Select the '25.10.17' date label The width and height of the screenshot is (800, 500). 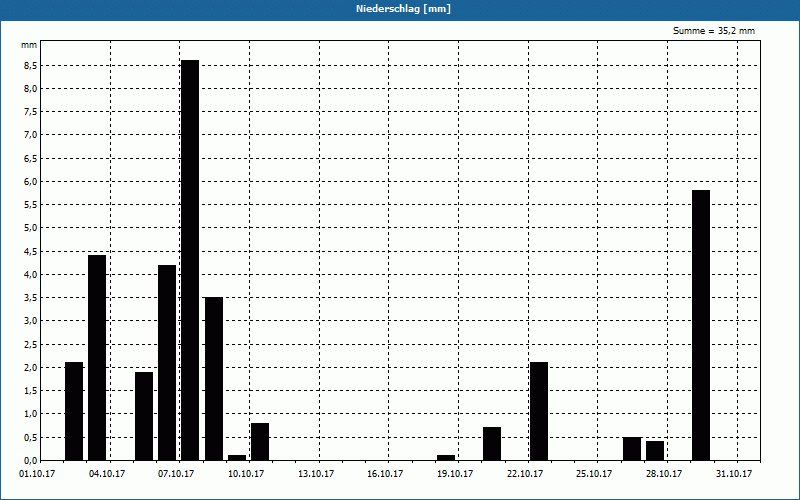tap(594, 474)
